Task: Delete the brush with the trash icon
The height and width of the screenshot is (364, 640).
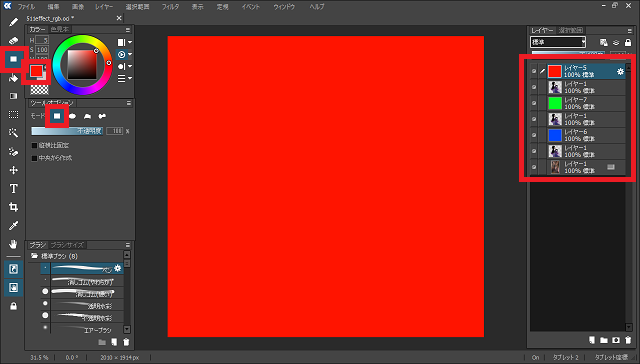Action: pos(126,342)
